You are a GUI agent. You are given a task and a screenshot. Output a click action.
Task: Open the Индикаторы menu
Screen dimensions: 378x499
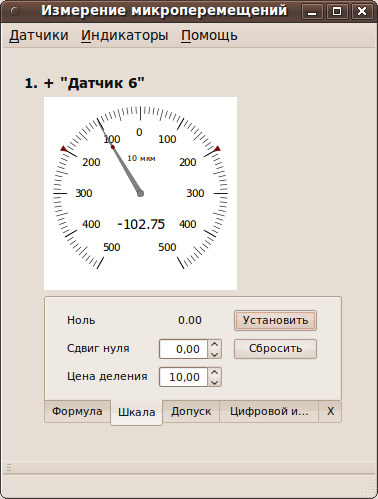pos(125,35)
